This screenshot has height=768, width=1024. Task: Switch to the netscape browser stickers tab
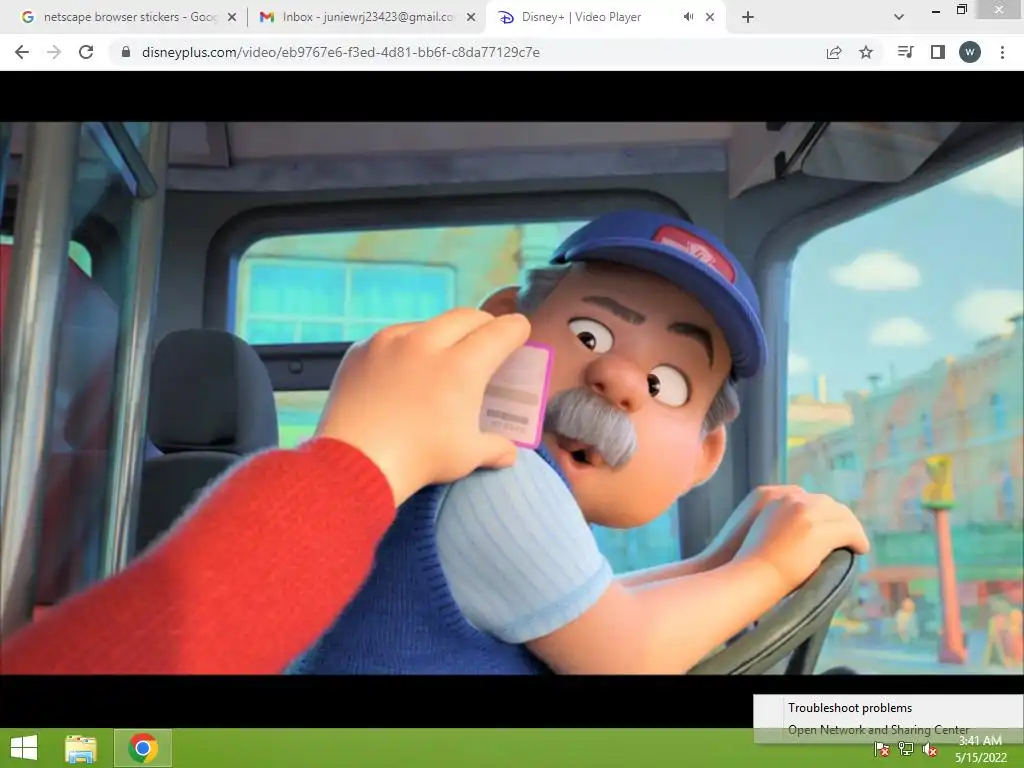tap(129, 17)
